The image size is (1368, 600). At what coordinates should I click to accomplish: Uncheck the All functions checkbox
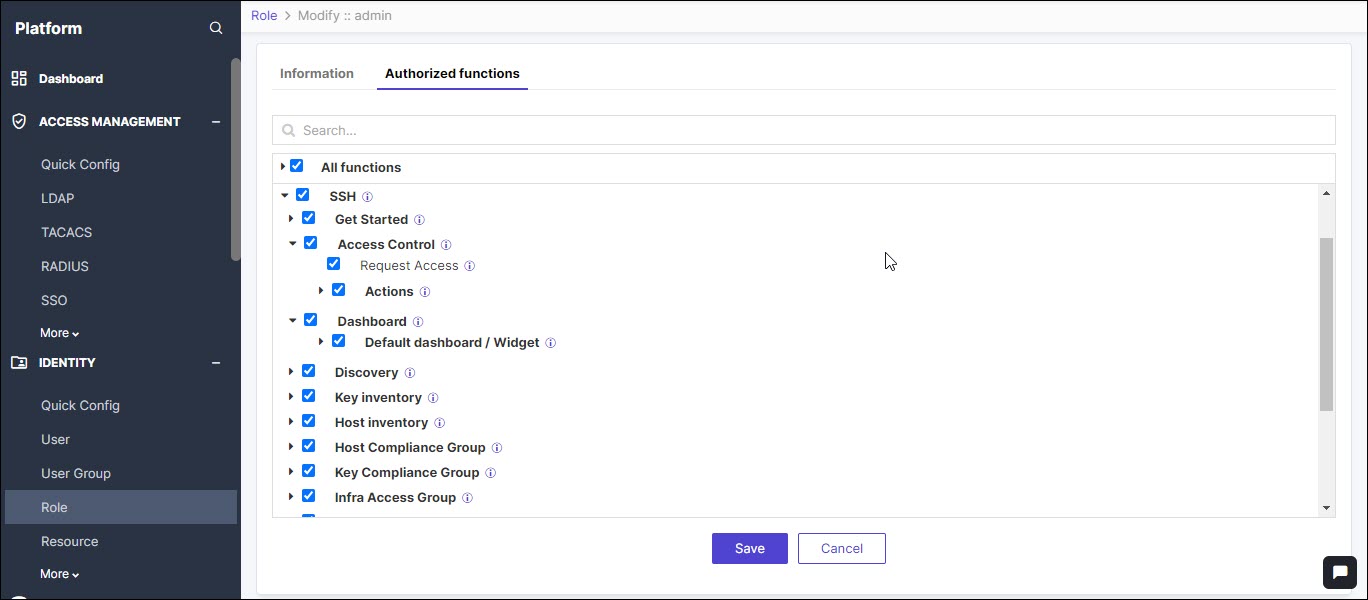296,166
